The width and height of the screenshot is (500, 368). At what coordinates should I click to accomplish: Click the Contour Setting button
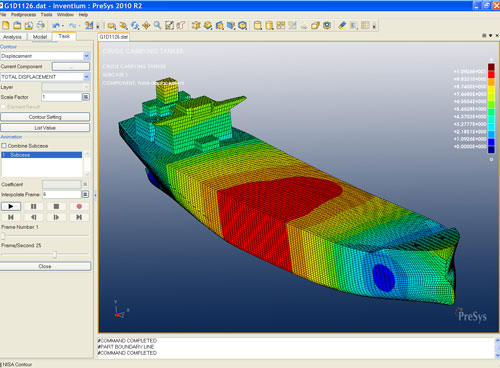point(45,117)
